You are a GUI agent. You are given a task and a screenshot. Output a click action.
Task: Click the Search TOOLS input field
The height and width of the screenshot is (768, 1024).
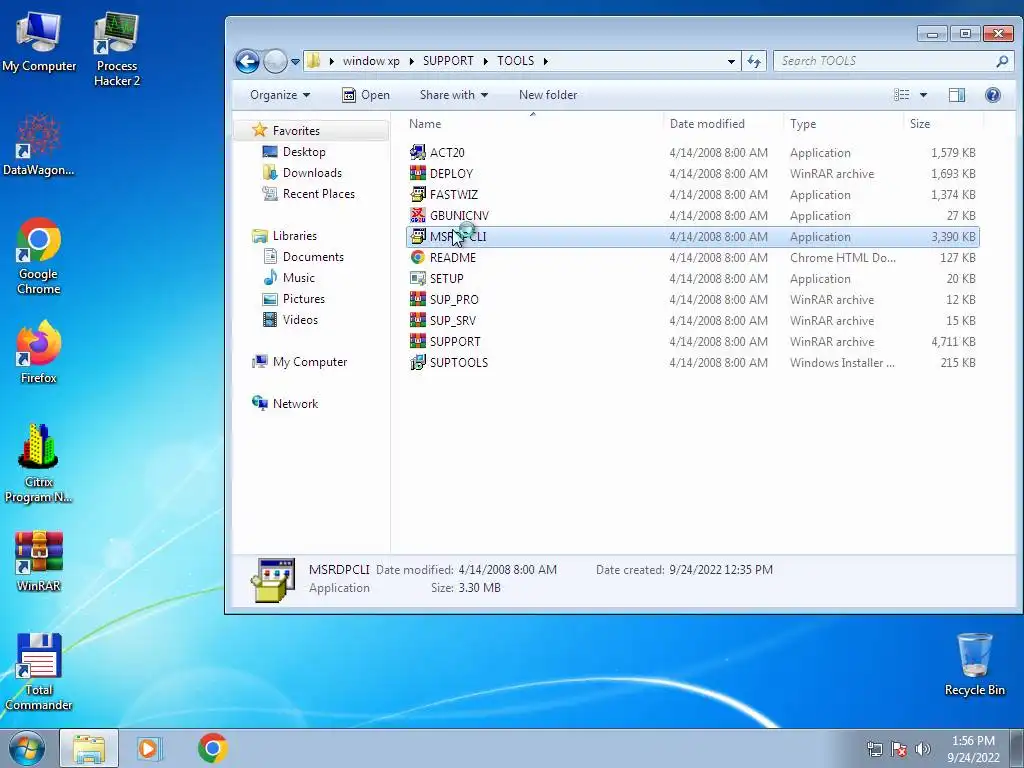[x=893, y=61]
